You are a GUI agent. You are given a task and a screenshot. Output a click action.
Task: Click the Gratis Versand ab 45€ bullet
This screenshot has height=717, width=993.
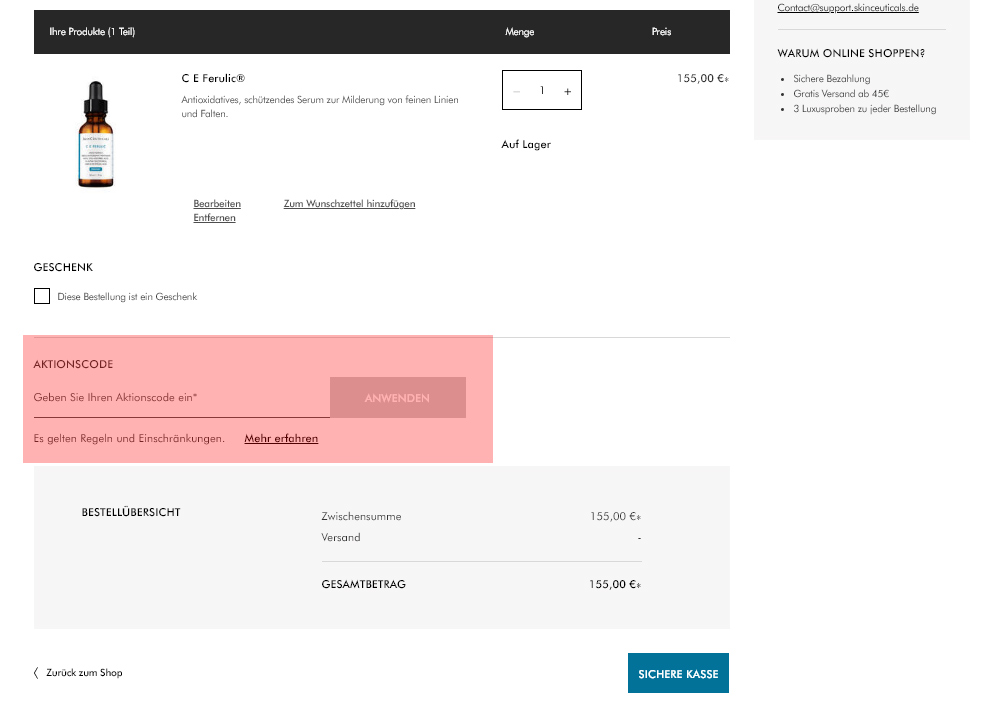pyautogui.click(x=841, y=94)
